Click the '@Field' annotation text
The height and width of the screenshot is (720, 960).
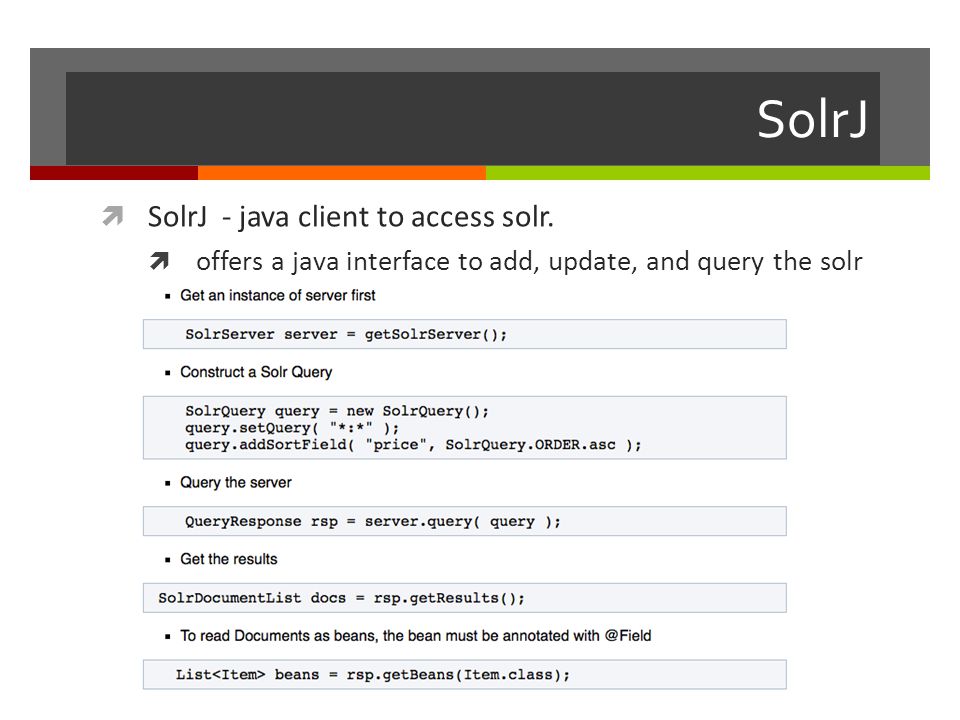tap(628, 636)
